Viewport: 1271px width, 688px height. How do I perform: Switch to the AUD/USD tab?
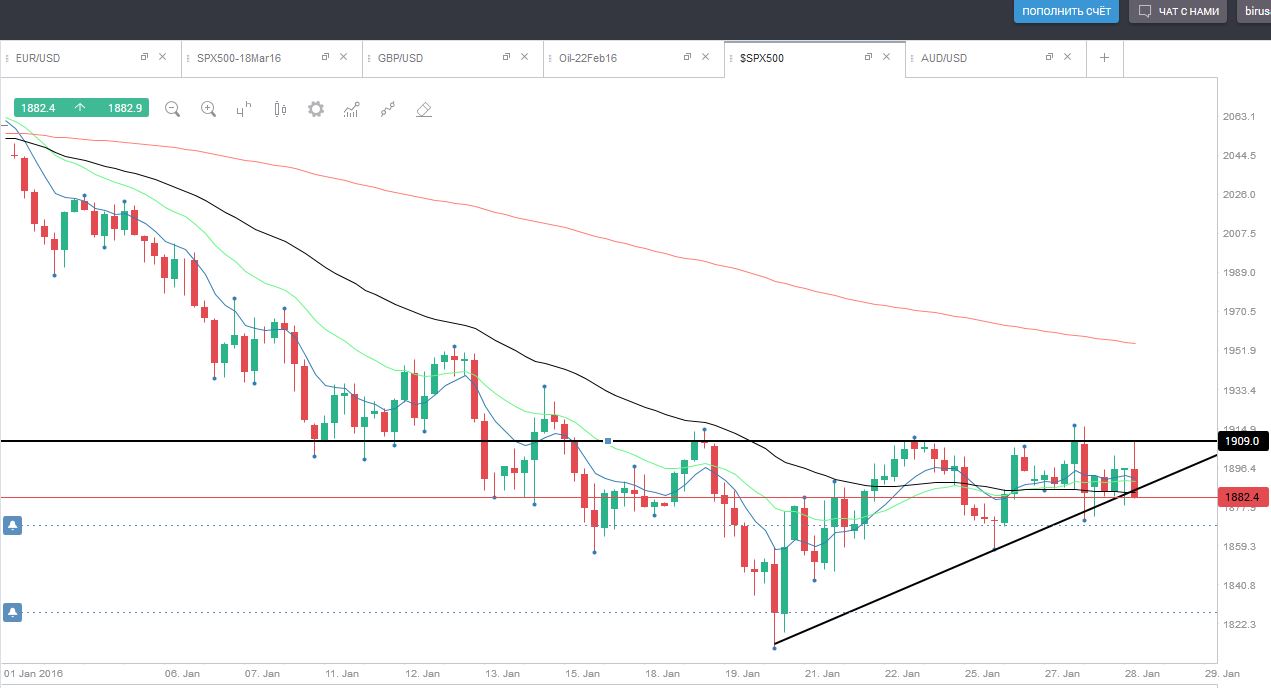944,58
